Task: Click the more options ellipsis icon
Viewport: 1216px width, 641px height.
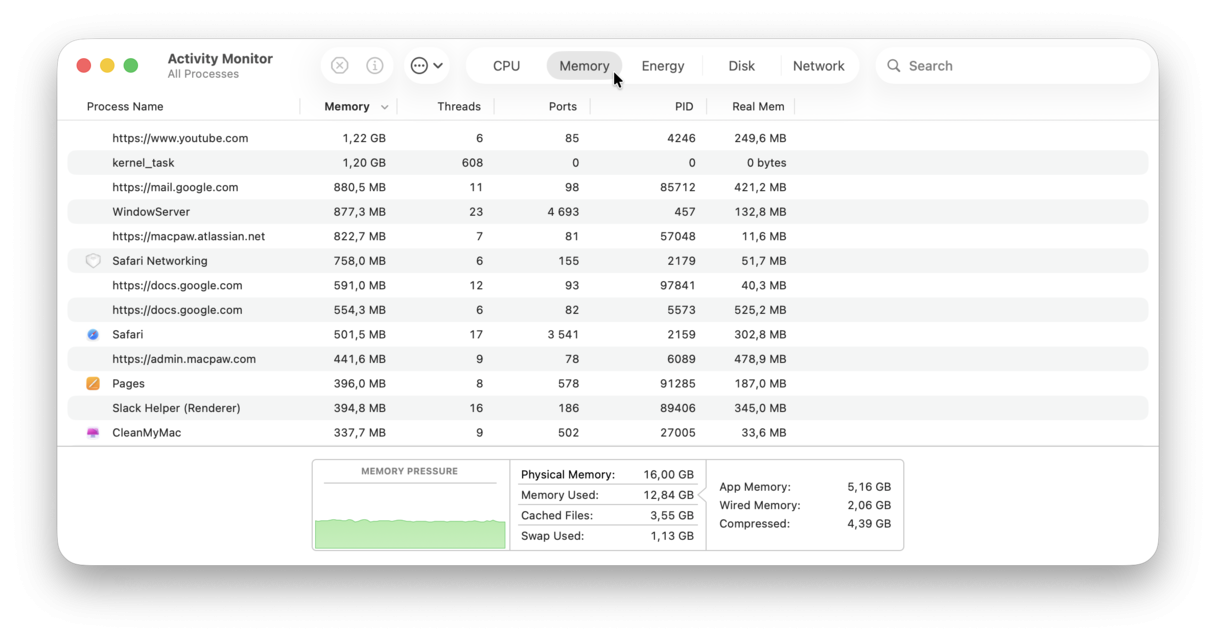Action: pyautogui.click(x=421, y=65)
